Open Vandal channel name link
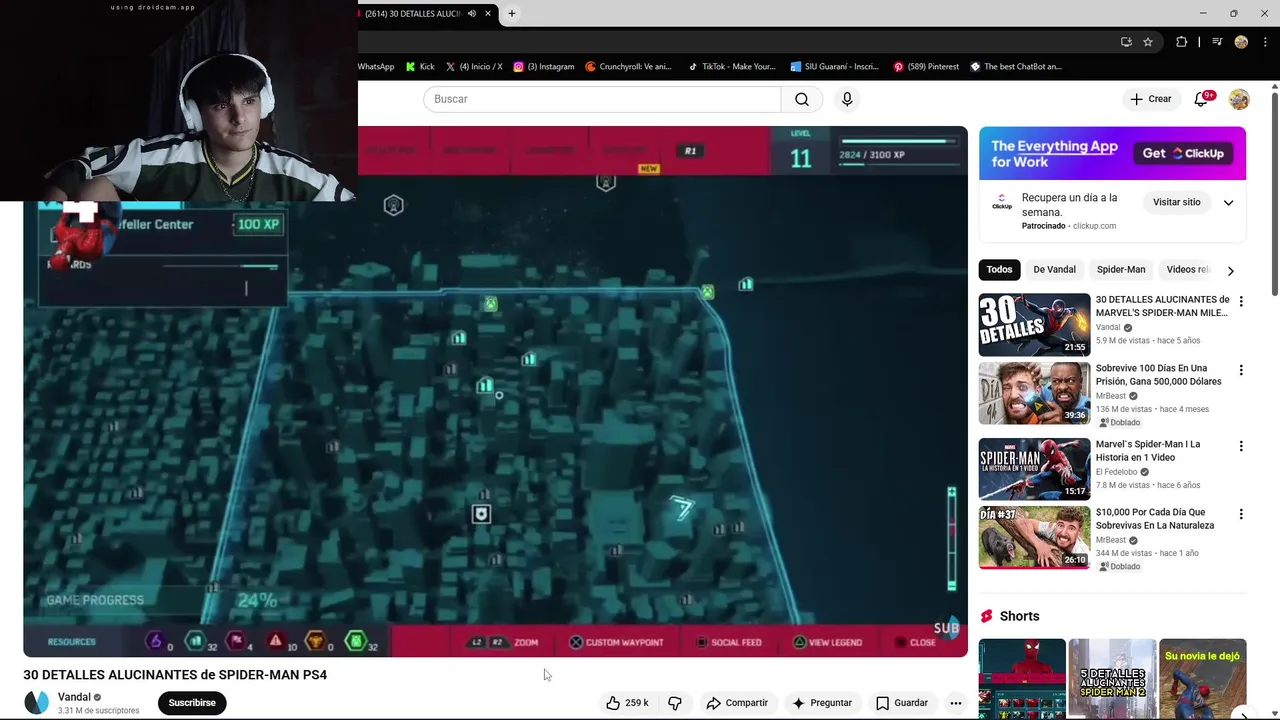The image size is (1280, 720). click(74, 697)
